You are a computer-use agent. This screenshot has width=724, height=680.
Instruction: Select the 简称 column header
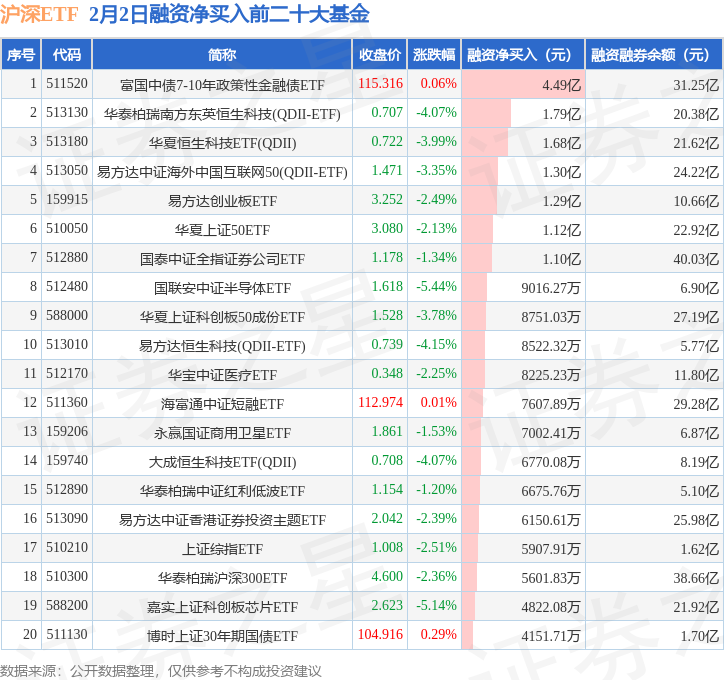(222, 54)
